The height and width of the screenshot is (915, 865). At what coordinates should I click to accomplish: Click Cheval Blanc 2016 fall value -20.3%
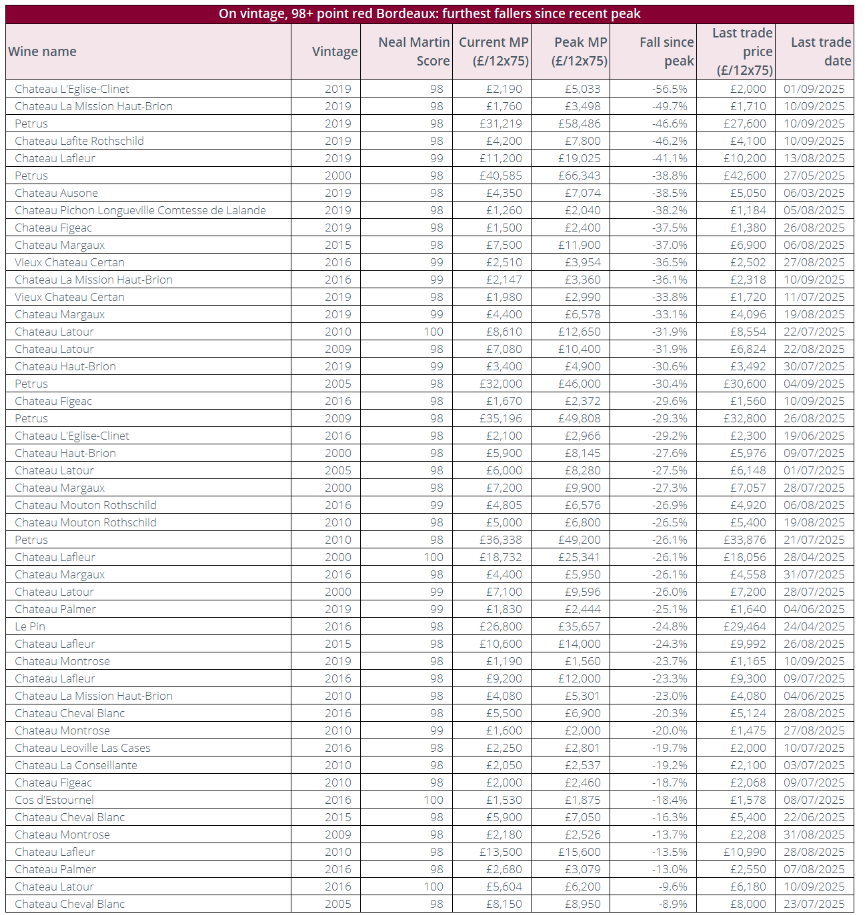tap(669, 713)
